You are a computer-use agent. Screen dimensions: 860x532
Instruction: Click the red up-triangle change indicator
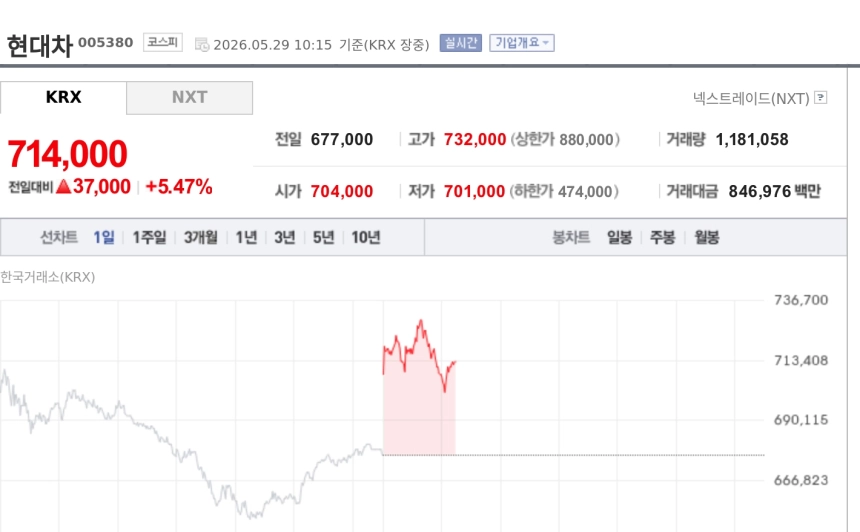64,186
